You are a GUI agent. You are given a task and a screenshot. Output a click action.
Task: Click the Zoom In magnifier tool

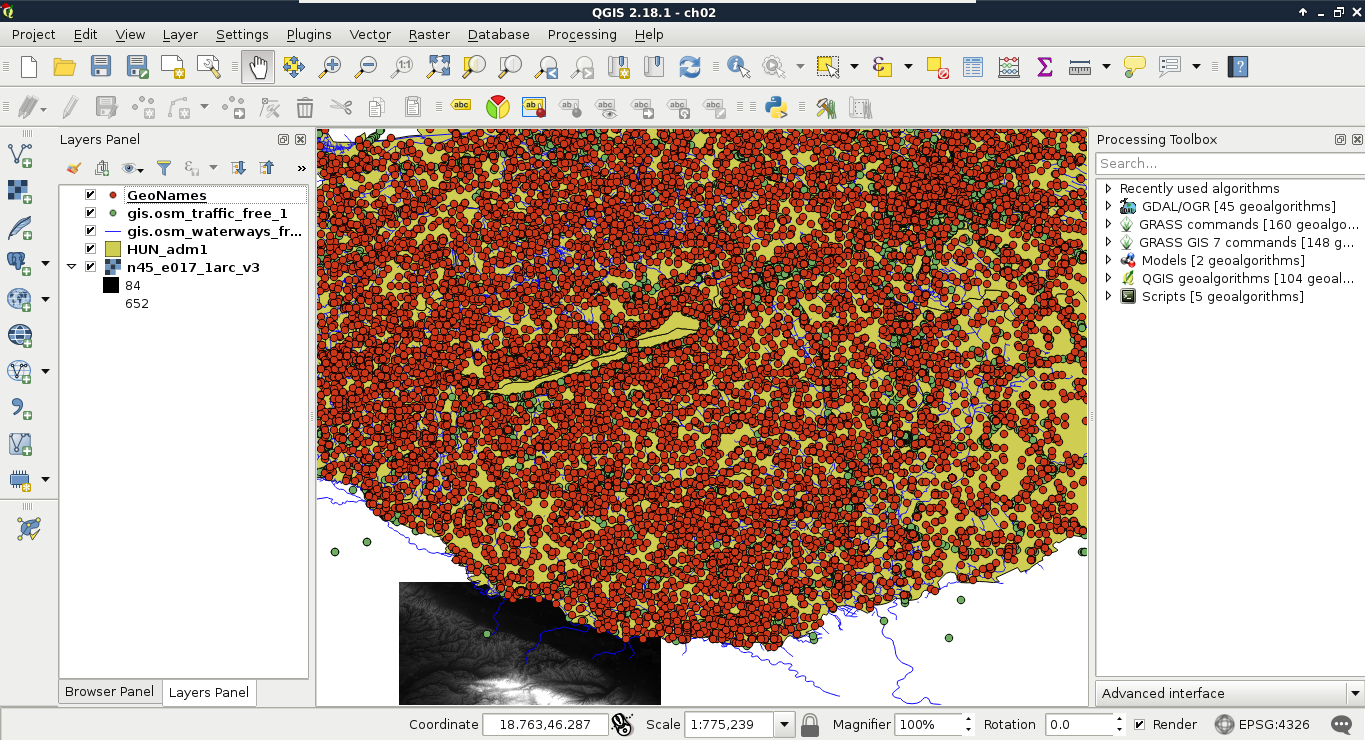[329, 67]
